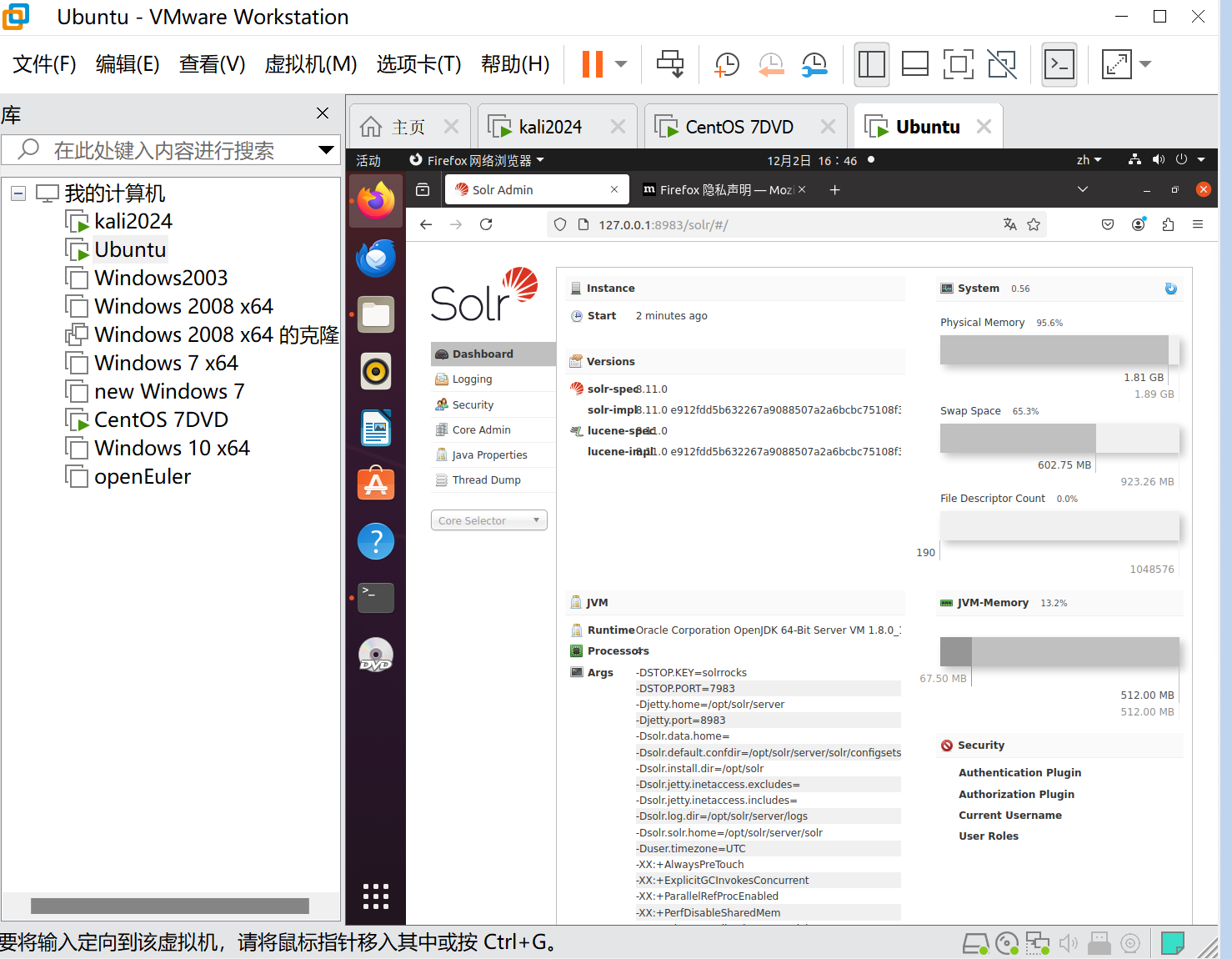Toggle the thumbnail bar view icon
1232x959 pixels.
915,64
